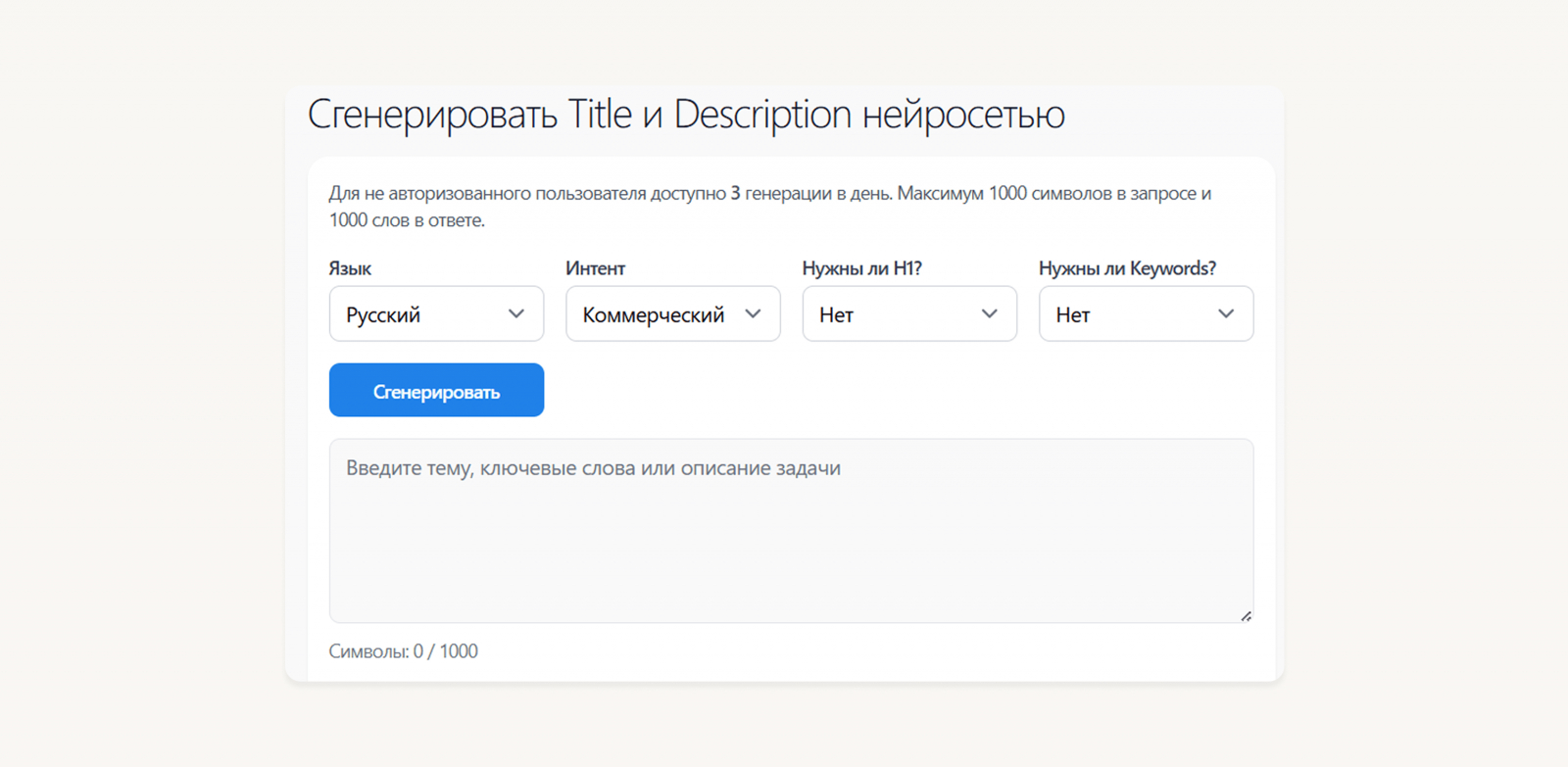1568x767 pixels.
Task: Focus the topic and keywords text area
Action: pos(791,549)
